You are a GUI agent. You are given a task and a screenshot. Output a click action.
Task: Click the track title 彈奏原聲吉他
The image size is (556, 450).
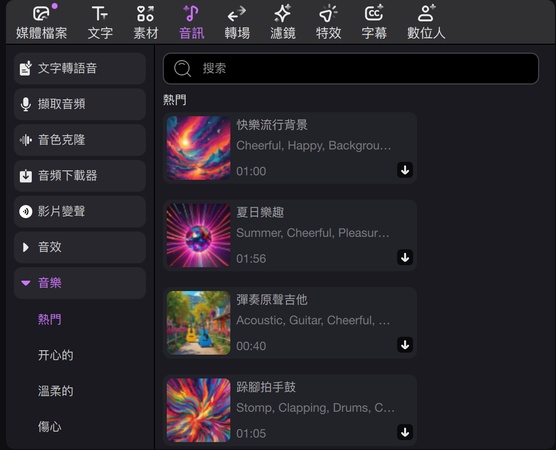[272, 300]
